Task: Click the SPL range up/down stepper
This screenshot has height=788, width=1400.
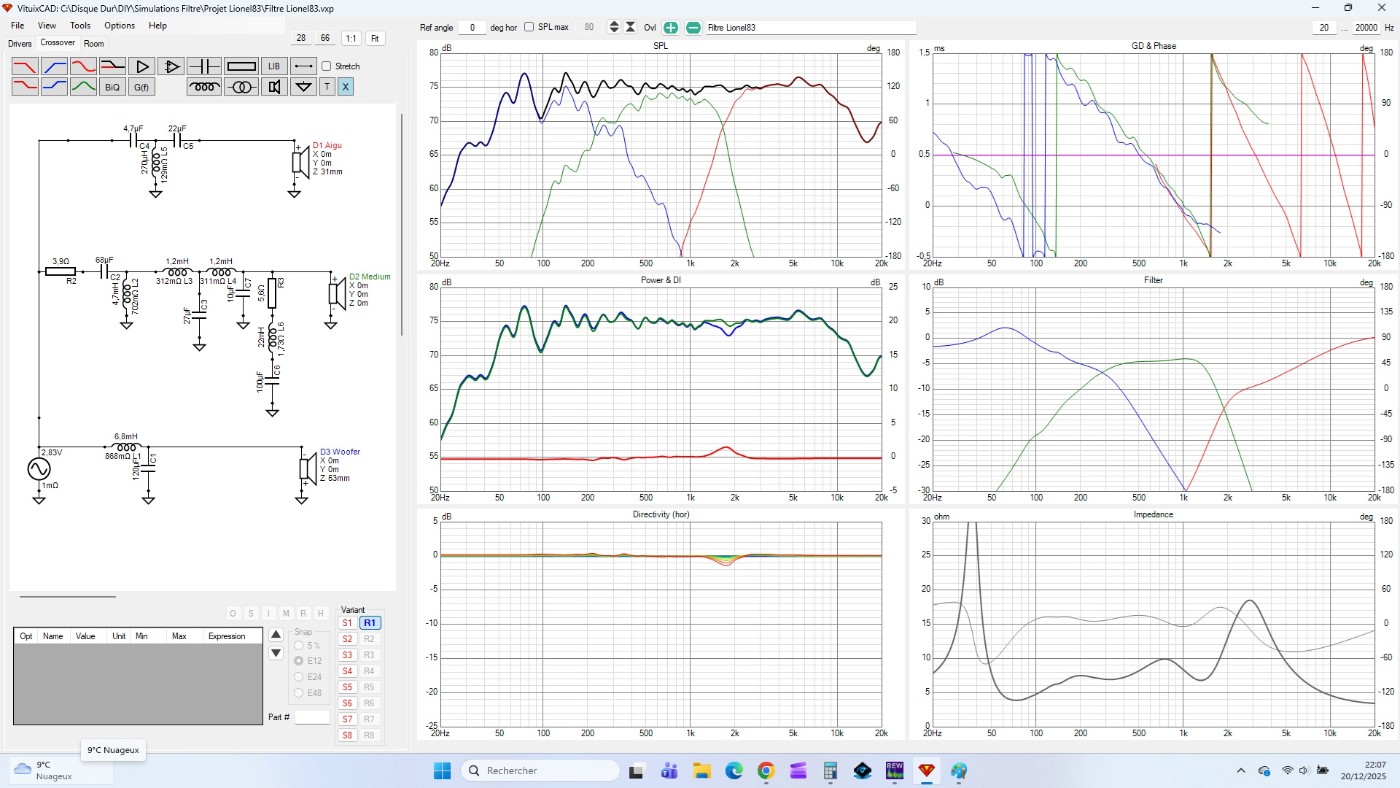Action: click(614, 27)
